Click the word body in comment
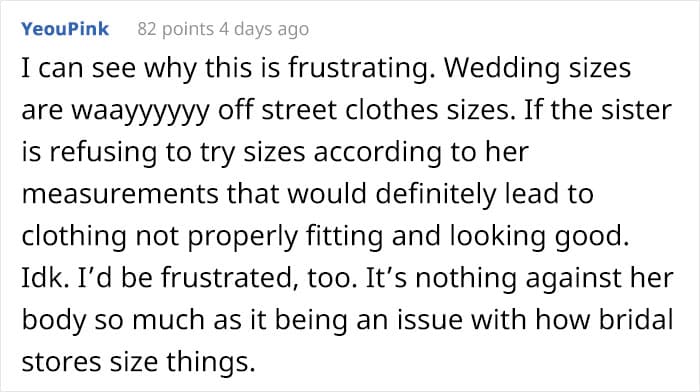This screenshot has height=392, width=700. point(54,321)
